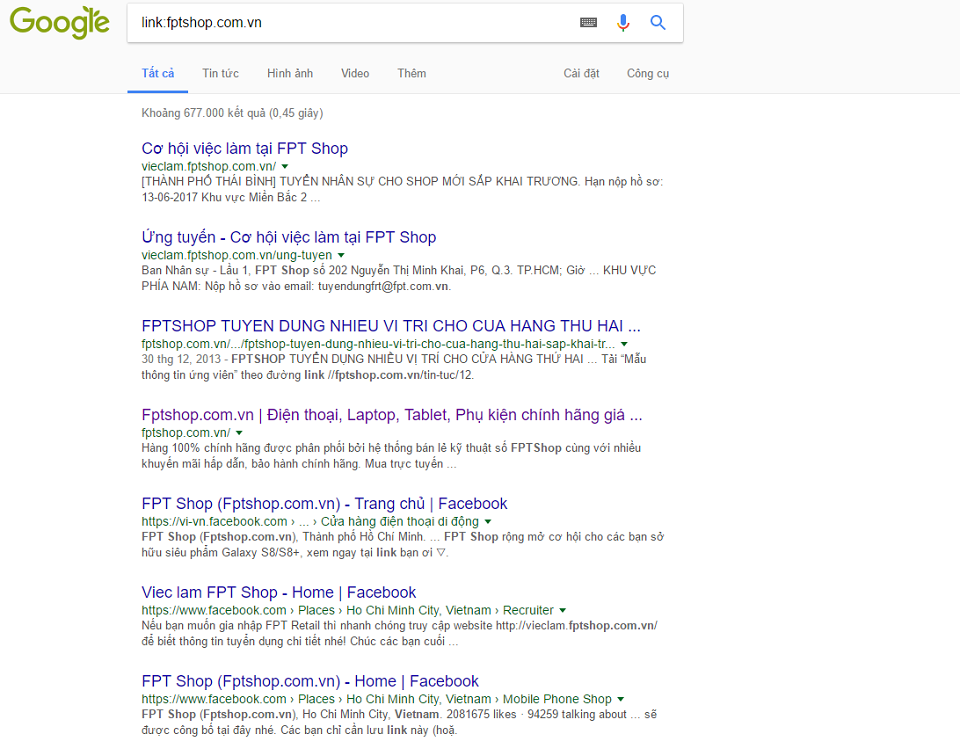Open Ứng tuyển - Cơ hội việc làm result
The width and height of the screenshot is (960, 756).
(x=288, y=238)
